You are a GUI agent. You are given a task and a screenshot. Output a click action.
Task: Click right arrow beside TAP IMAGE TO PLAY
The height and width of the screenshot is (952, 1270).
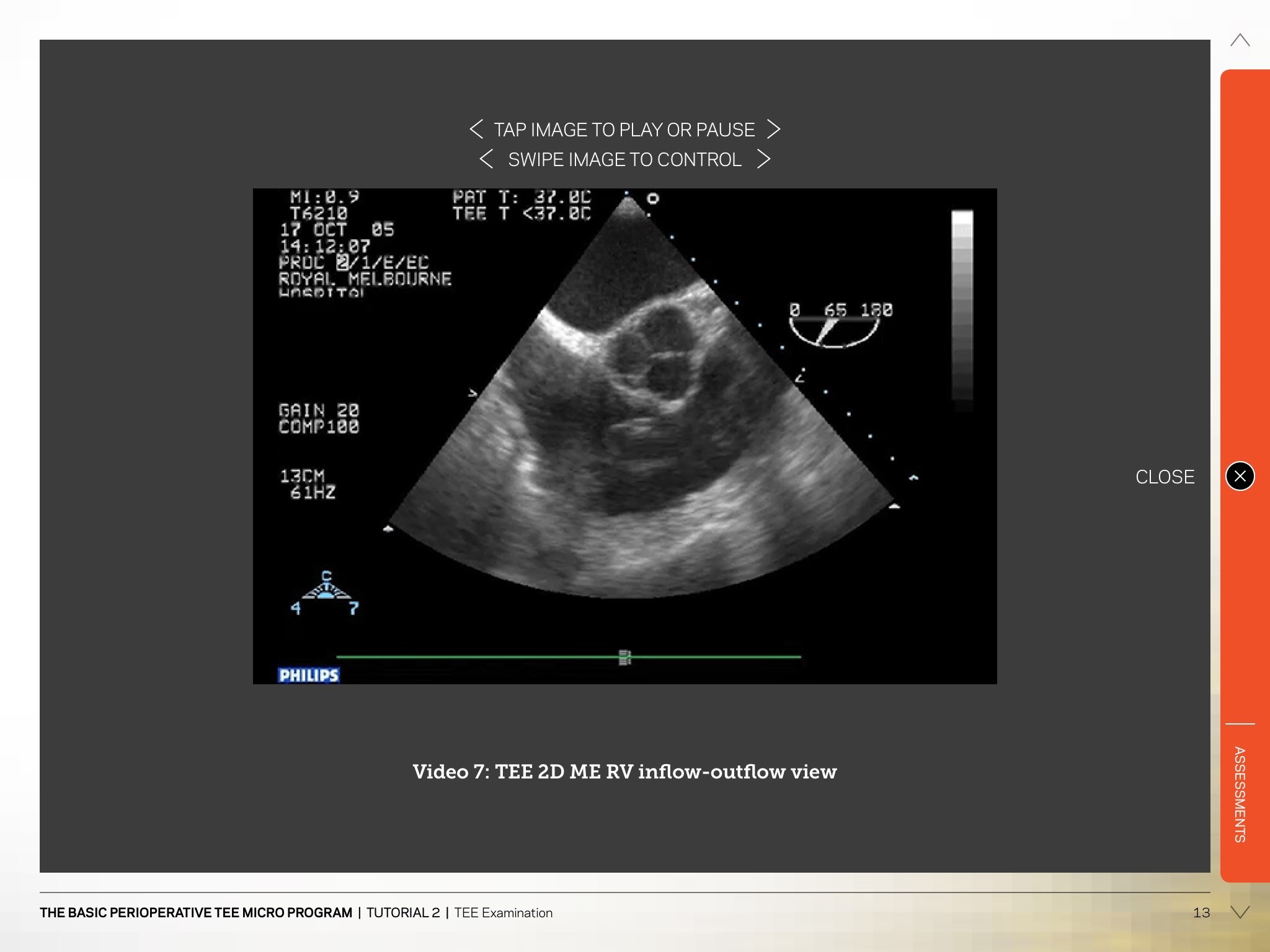tap(773, 130)
